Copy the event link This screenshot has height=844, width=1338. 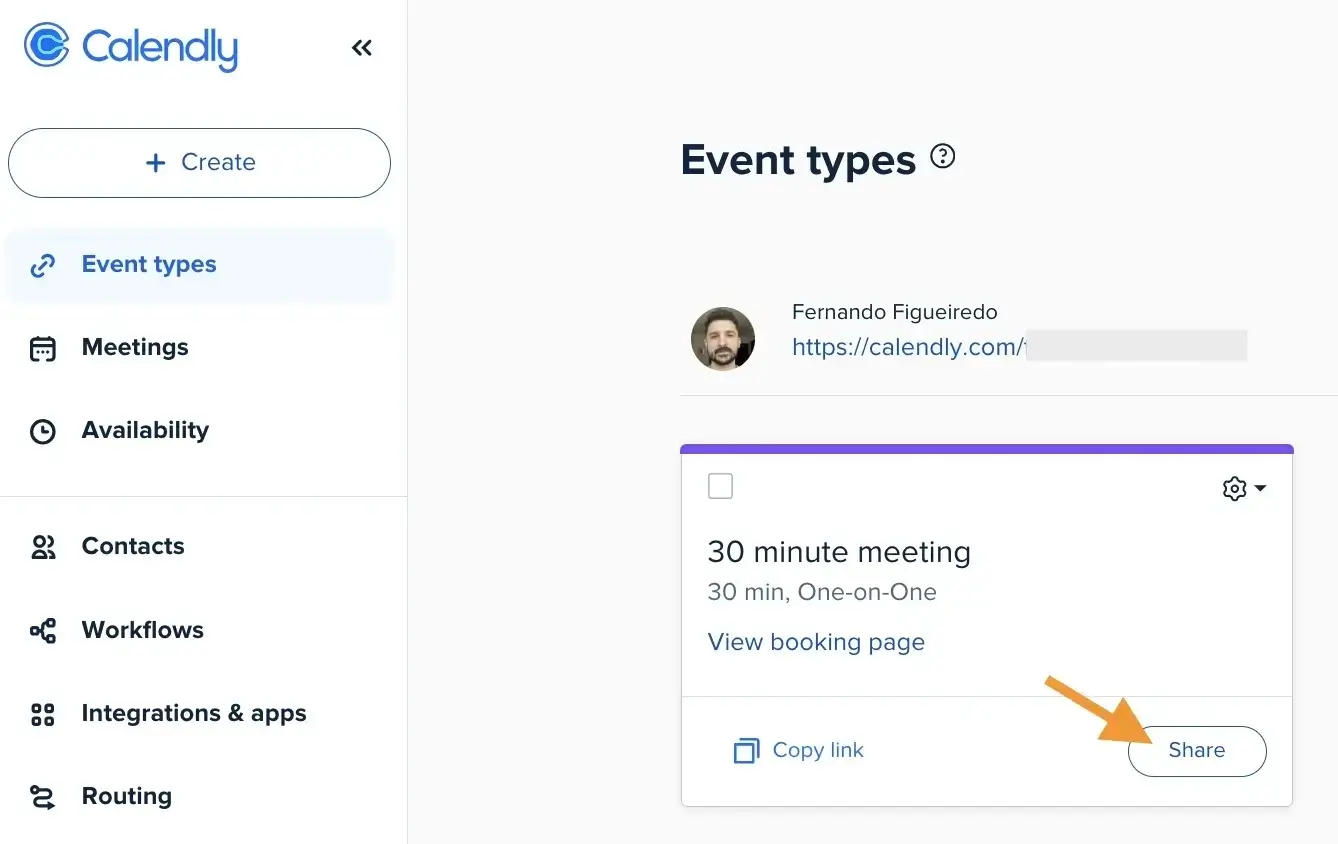pos(799,751)
